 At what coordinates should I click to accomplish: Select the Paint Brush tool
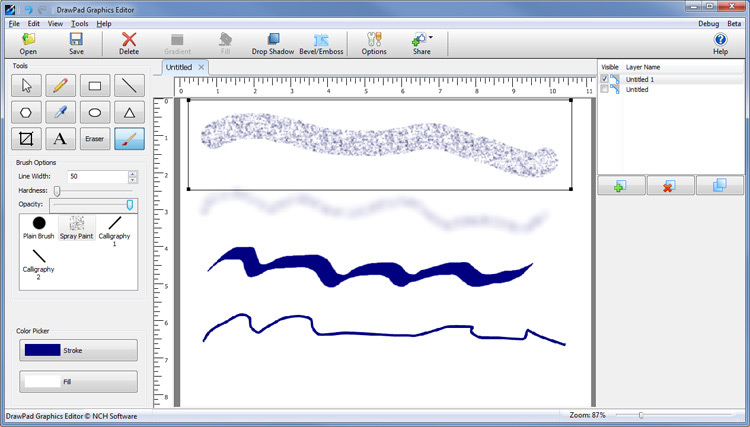point(129,139)
